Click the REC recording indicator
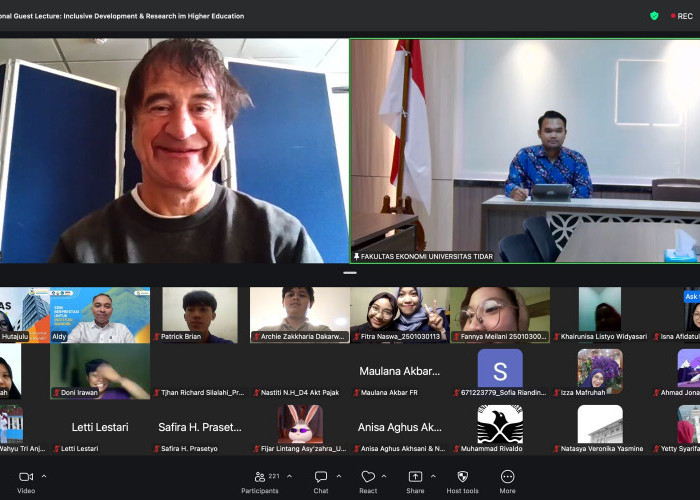The height and width of the screenshot is (500, 700). [x=682, y=16]
